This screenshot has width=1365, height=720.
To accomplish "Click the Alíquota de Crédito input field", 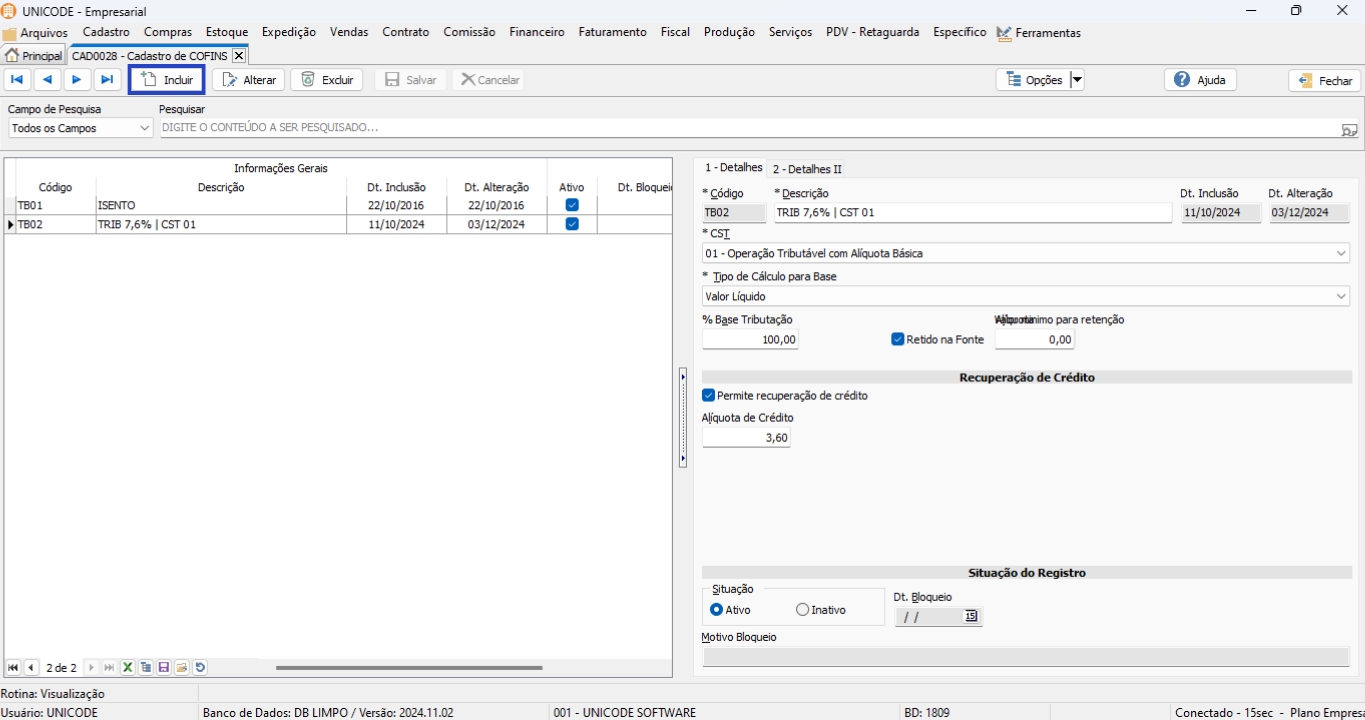I will 746,438.
